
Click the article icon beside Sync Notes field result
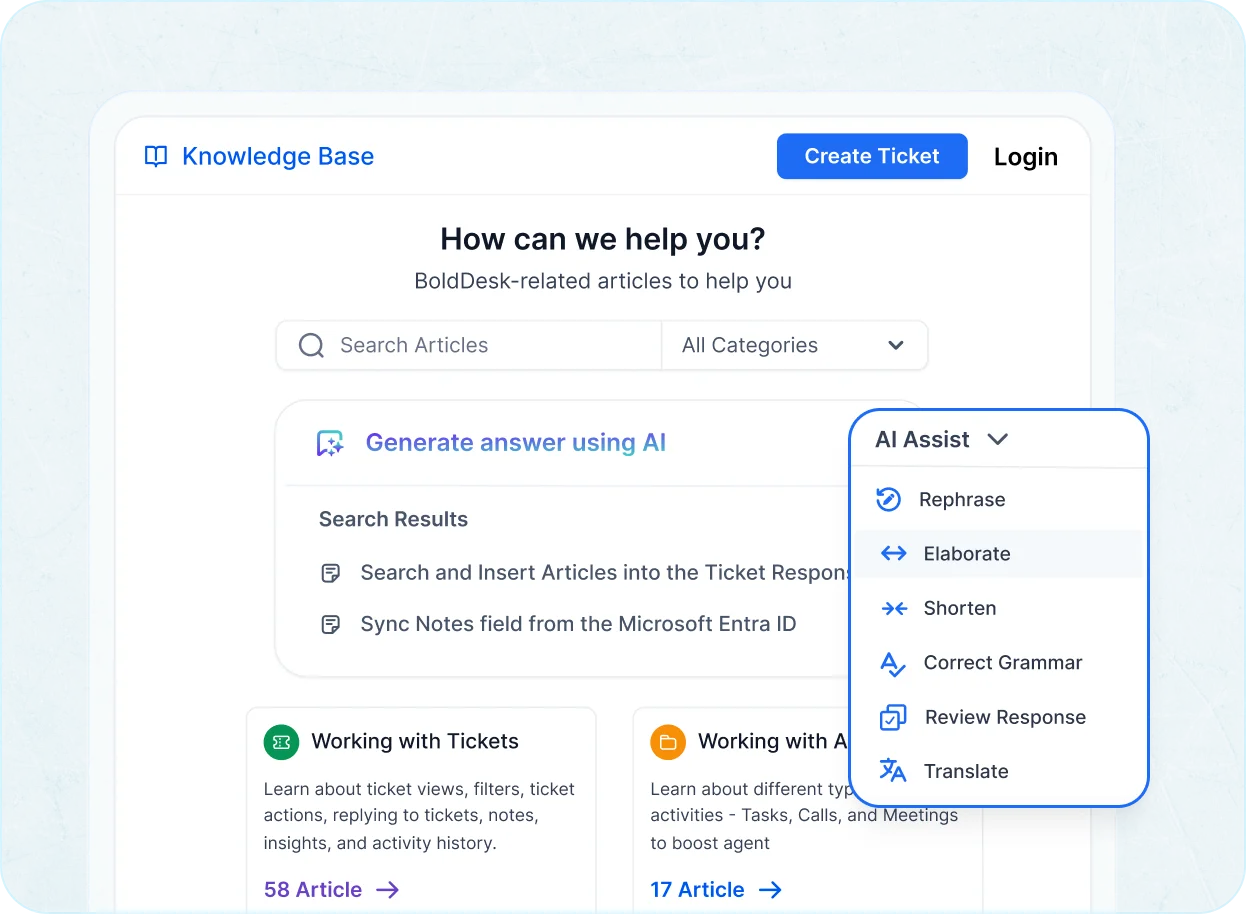(x=330, y=623)
